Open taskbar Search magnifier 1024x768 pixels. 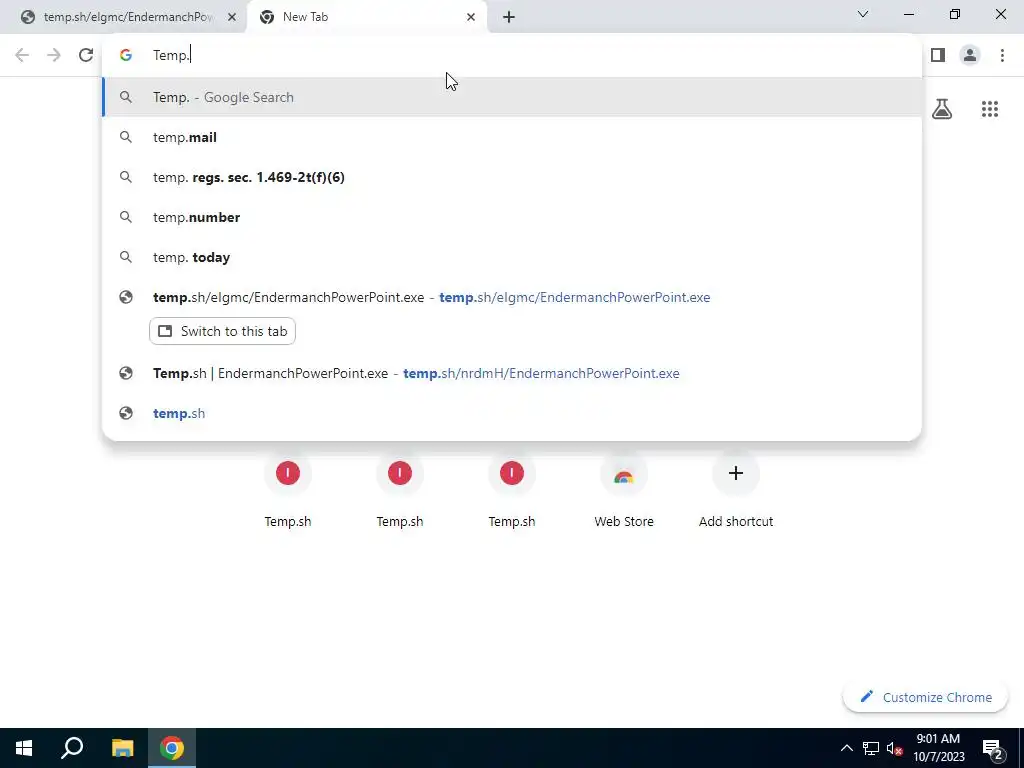(72, 748)
